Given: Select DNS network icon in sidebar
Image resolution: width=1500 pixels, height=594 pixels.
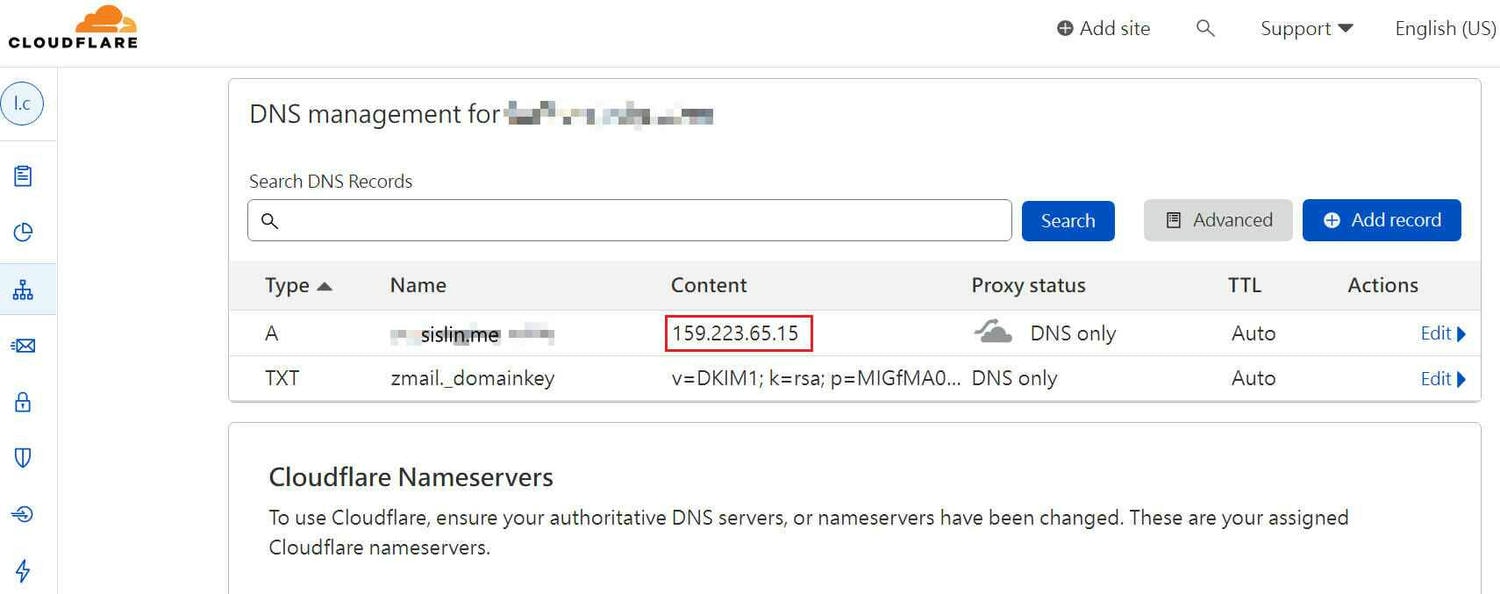Looking at the screenshot, I should click(23, 290).
